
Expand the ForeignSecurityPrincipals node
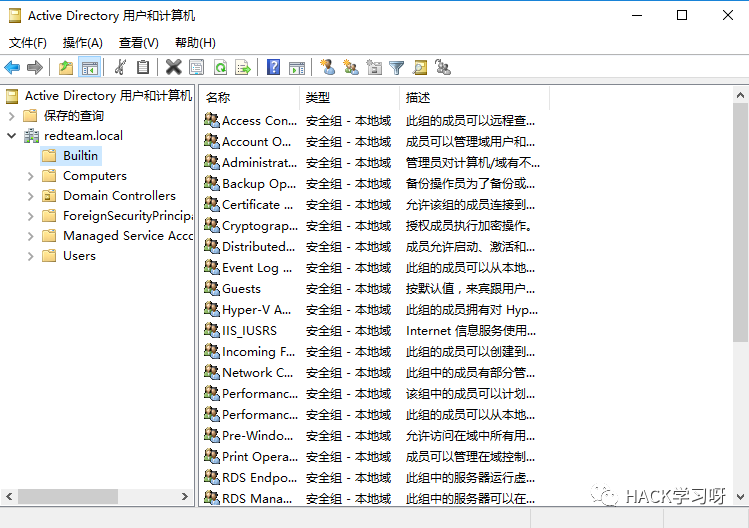[31, 216]
